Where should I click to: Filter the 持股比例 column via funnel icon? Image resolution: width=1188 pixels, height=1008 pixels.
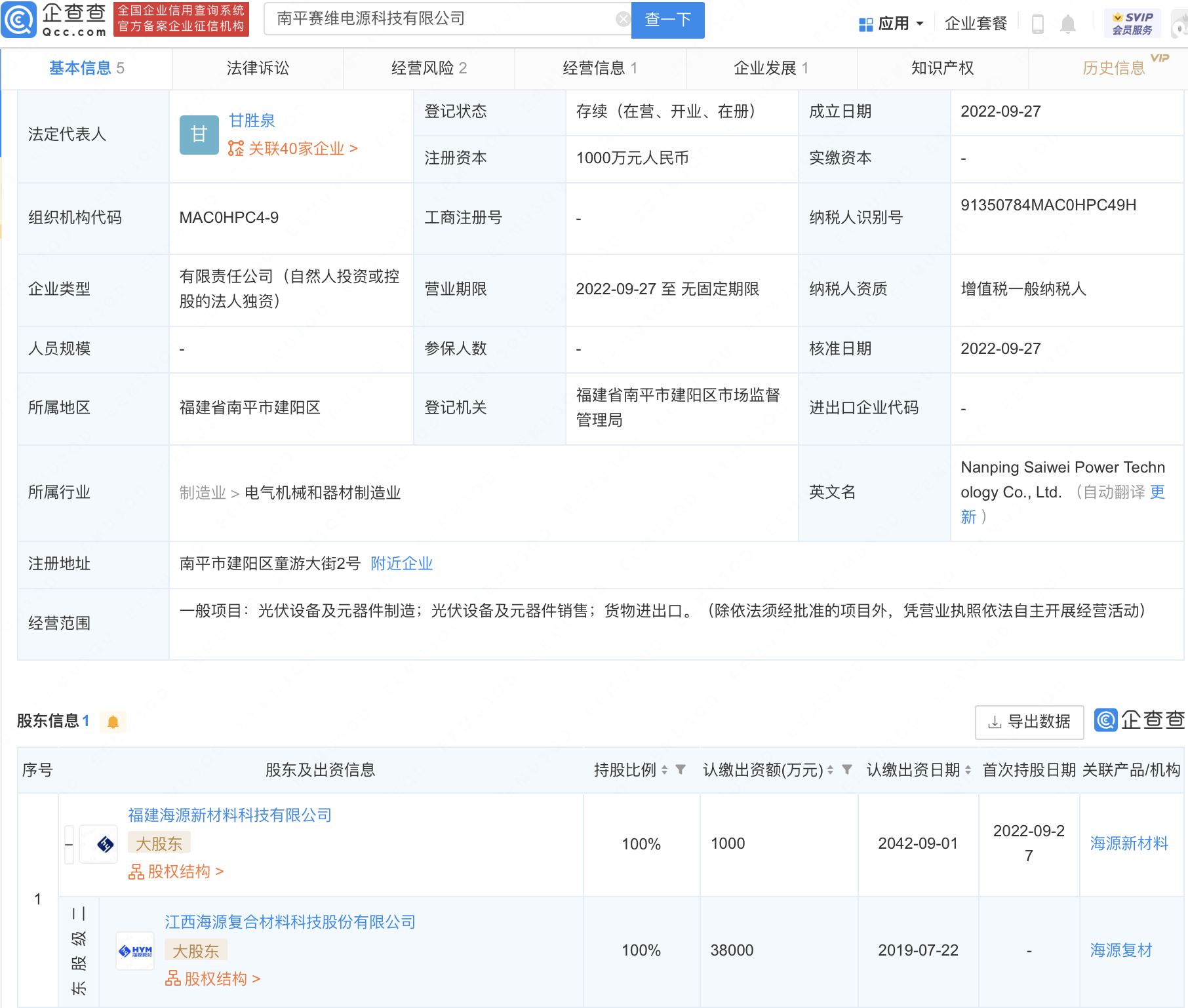click(681, 769)
